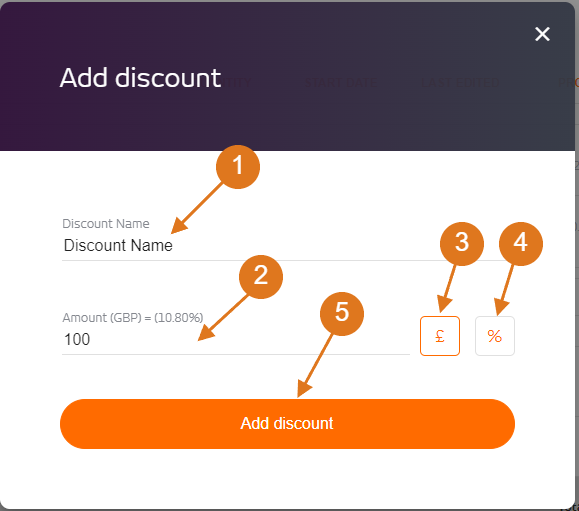
Task: Close the Add discount dialog
Action: pyautogui.click(x=542, y=34)
